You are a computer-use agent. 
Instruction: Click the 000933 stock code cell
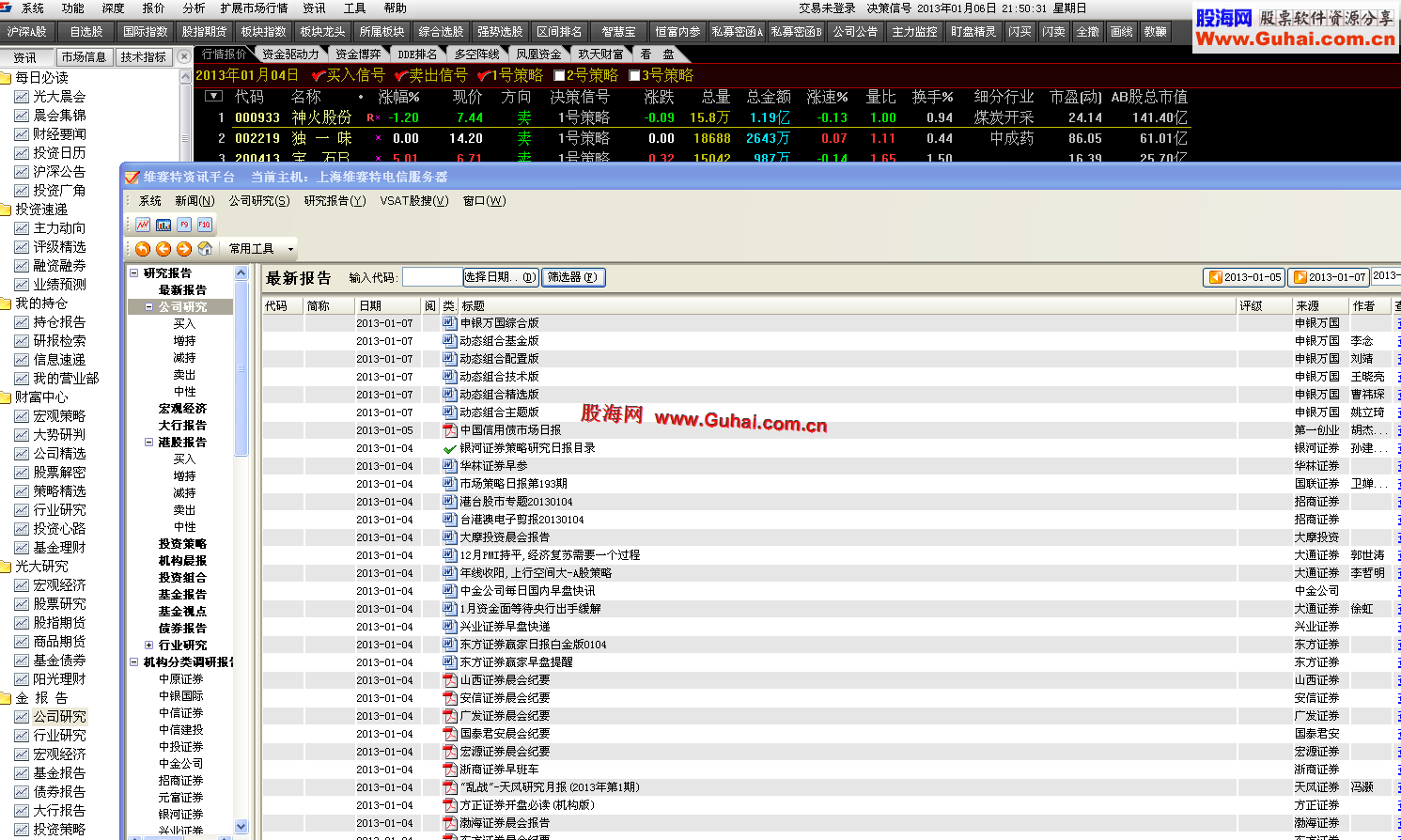pos(257,117)
